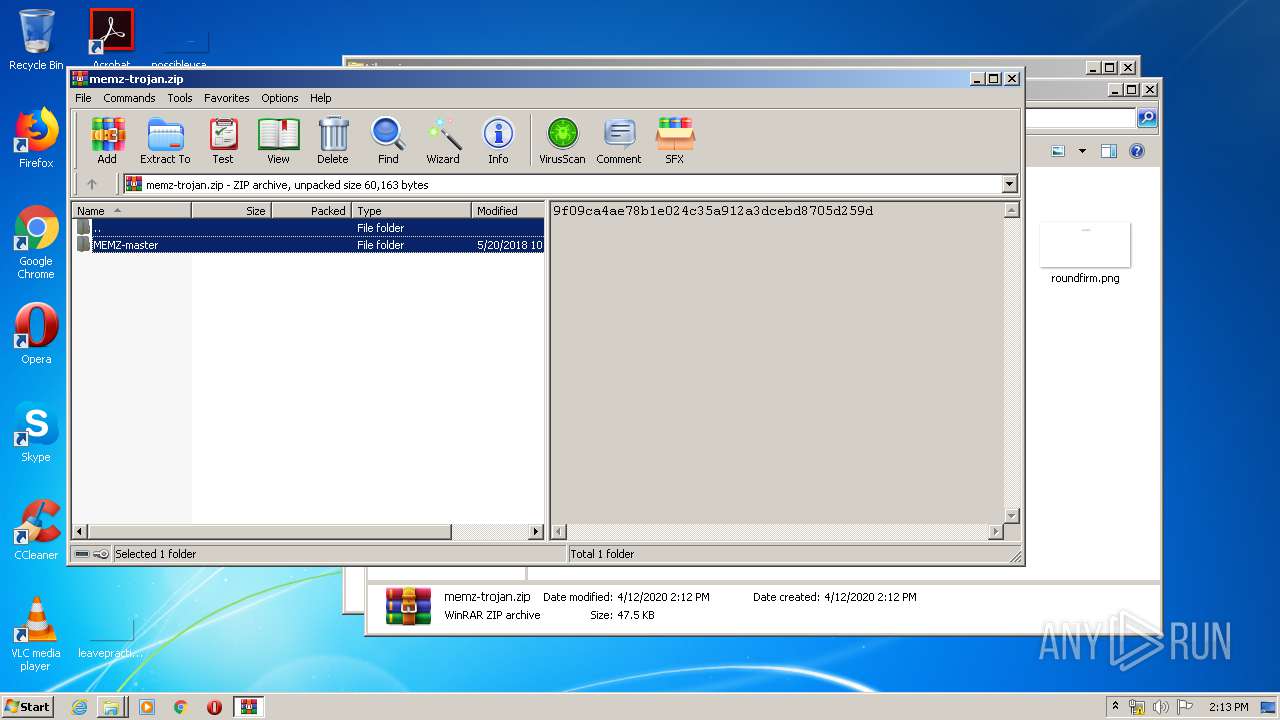Open Google Chrome desktop shortcut
The image size is (1280, 720).
pyautogui.click(x=36, y=242)
